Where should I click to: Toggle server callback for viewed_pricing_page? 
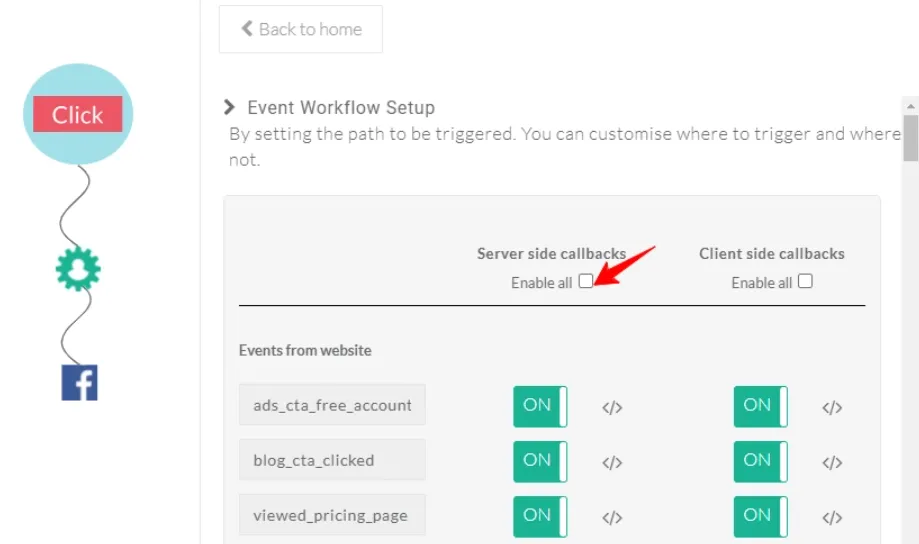click(x=540, y=516)
